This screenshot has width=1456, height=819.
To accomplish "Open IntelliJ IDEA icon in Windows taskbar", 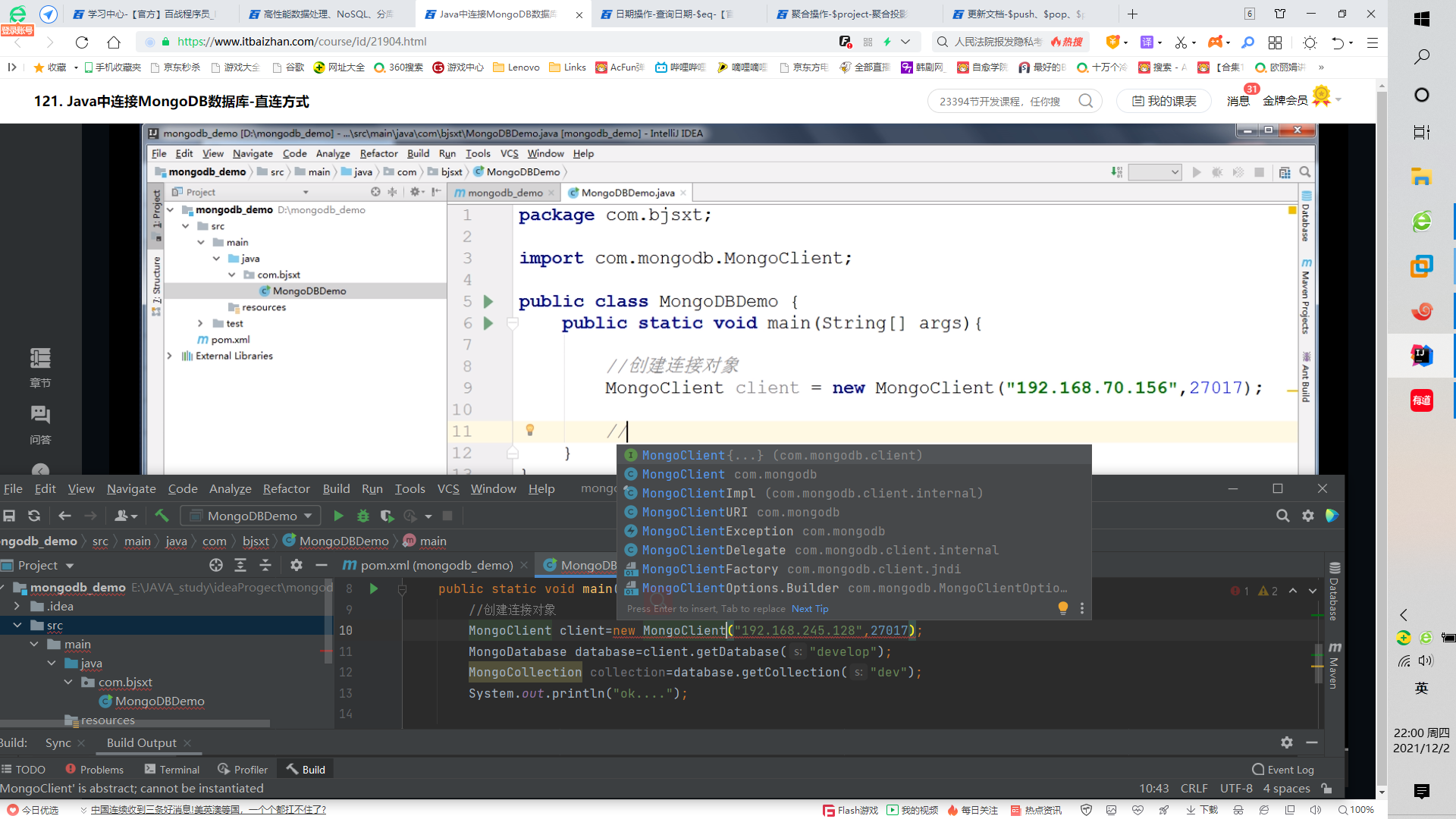I will [x=1422, y=355].
